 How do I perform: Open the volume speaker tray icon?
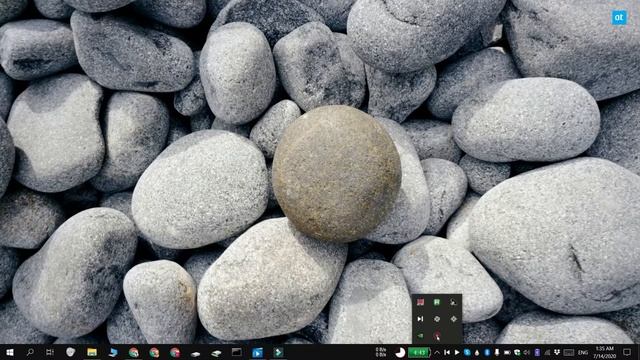coord(527,352)
